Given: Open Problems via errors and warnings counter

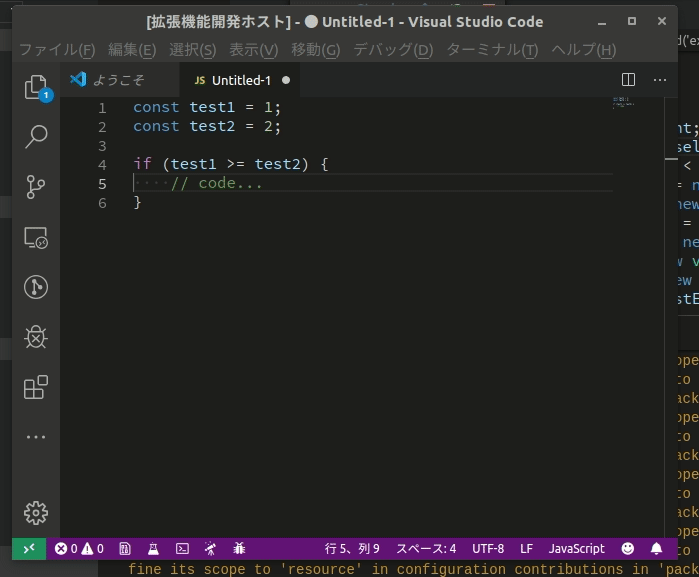Looking at the screenshot, I should (x=79, y=548).
